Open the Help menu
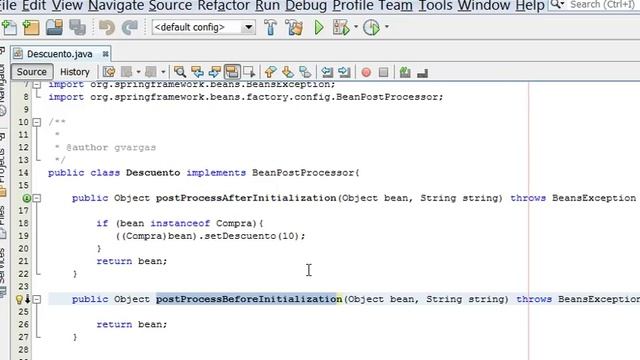 coord(530,6)
